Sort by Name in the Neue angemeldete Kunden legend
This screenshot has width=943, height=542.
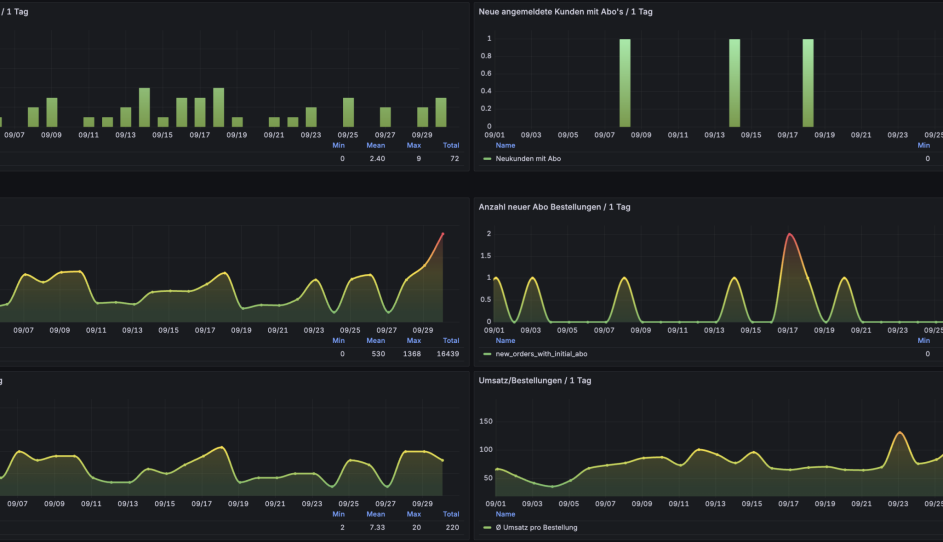pos(505,145)
